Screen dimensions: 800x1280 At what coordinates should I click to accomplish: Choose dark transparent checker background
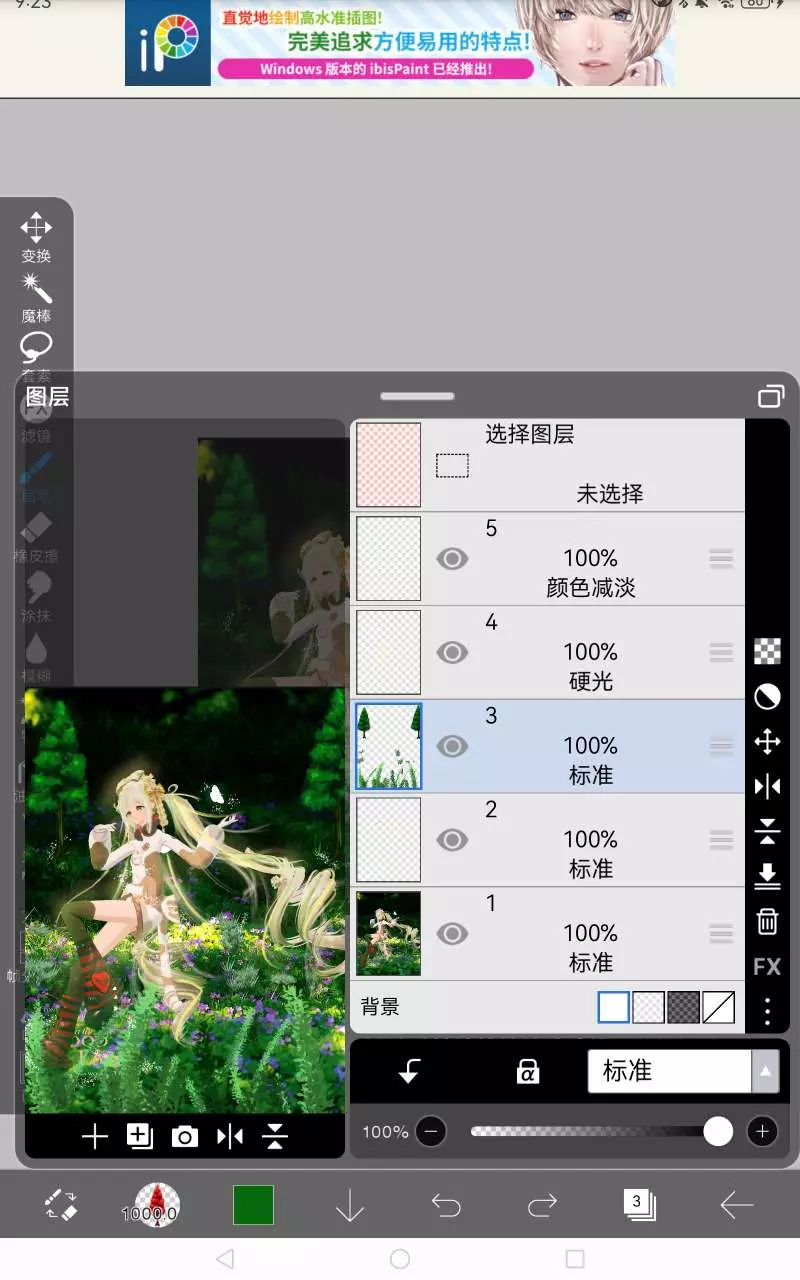point(684,1007)
